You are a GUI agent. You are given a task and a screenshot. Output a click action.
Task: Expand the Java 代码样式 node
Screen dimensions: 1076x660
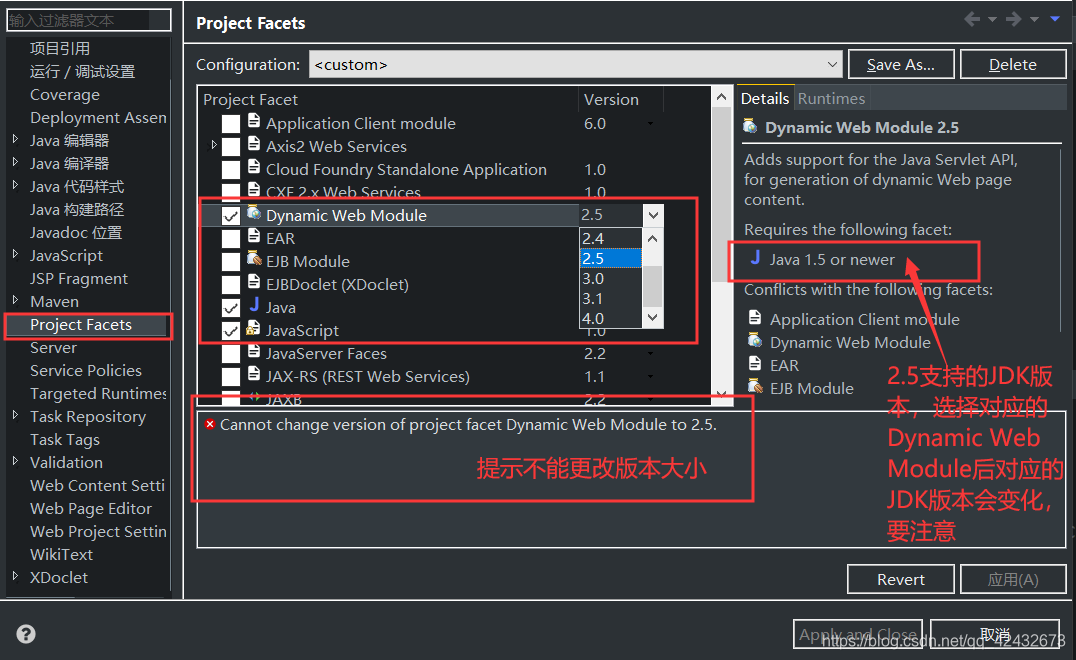[16, 185]
